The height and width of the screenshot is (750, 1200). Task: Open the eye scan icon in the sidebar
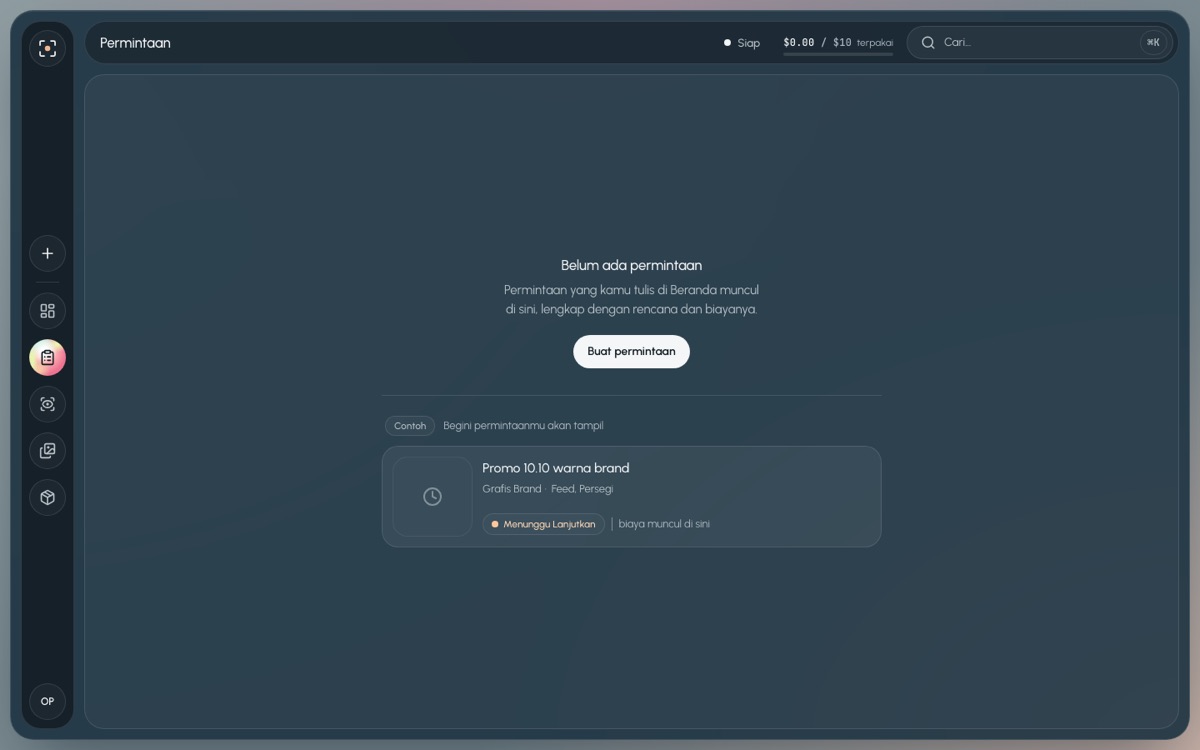point(47,404)
